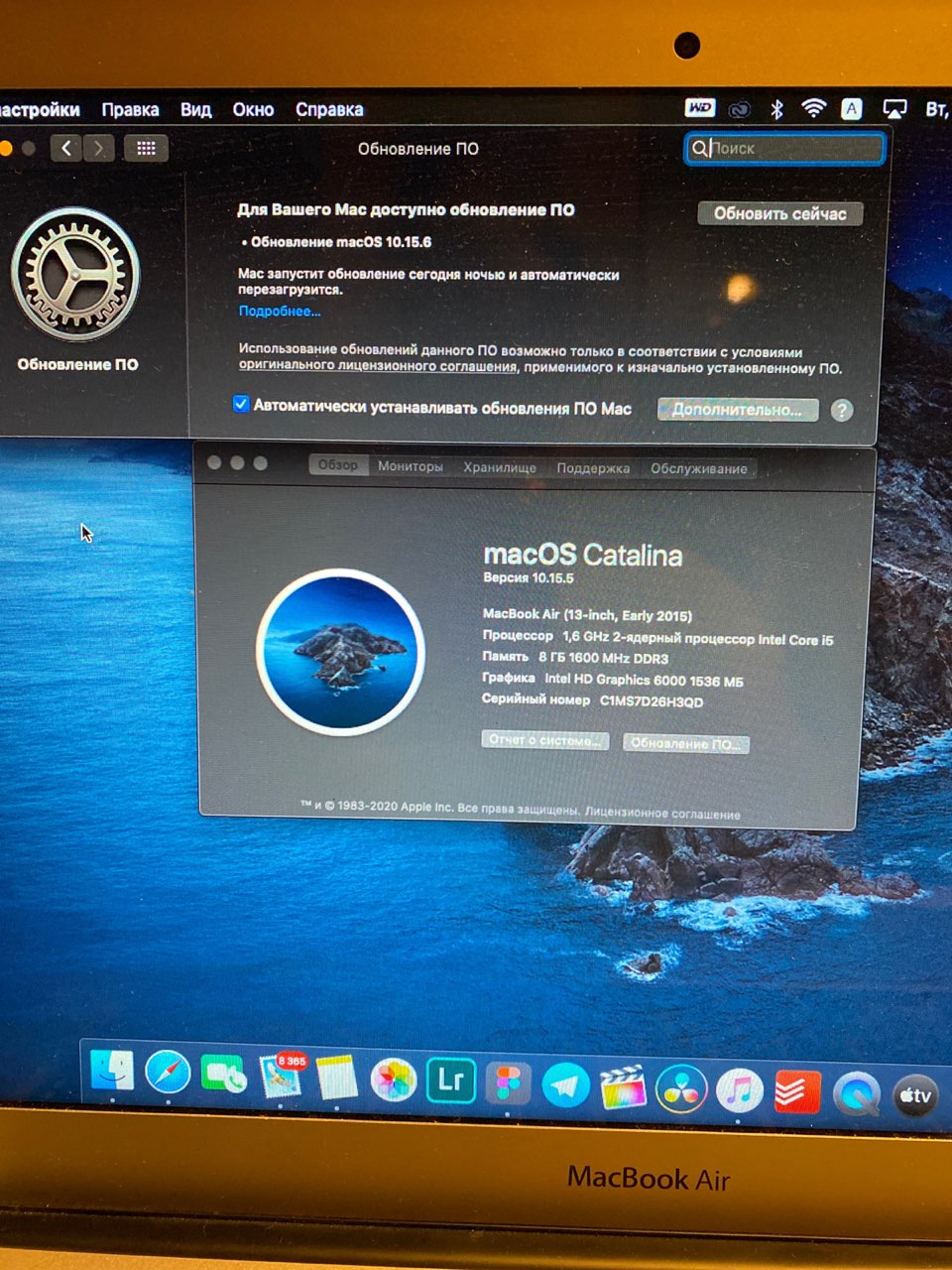Open Telegram in the Dock
The image size is (952, 1270).
click(x=565, y=1085)
